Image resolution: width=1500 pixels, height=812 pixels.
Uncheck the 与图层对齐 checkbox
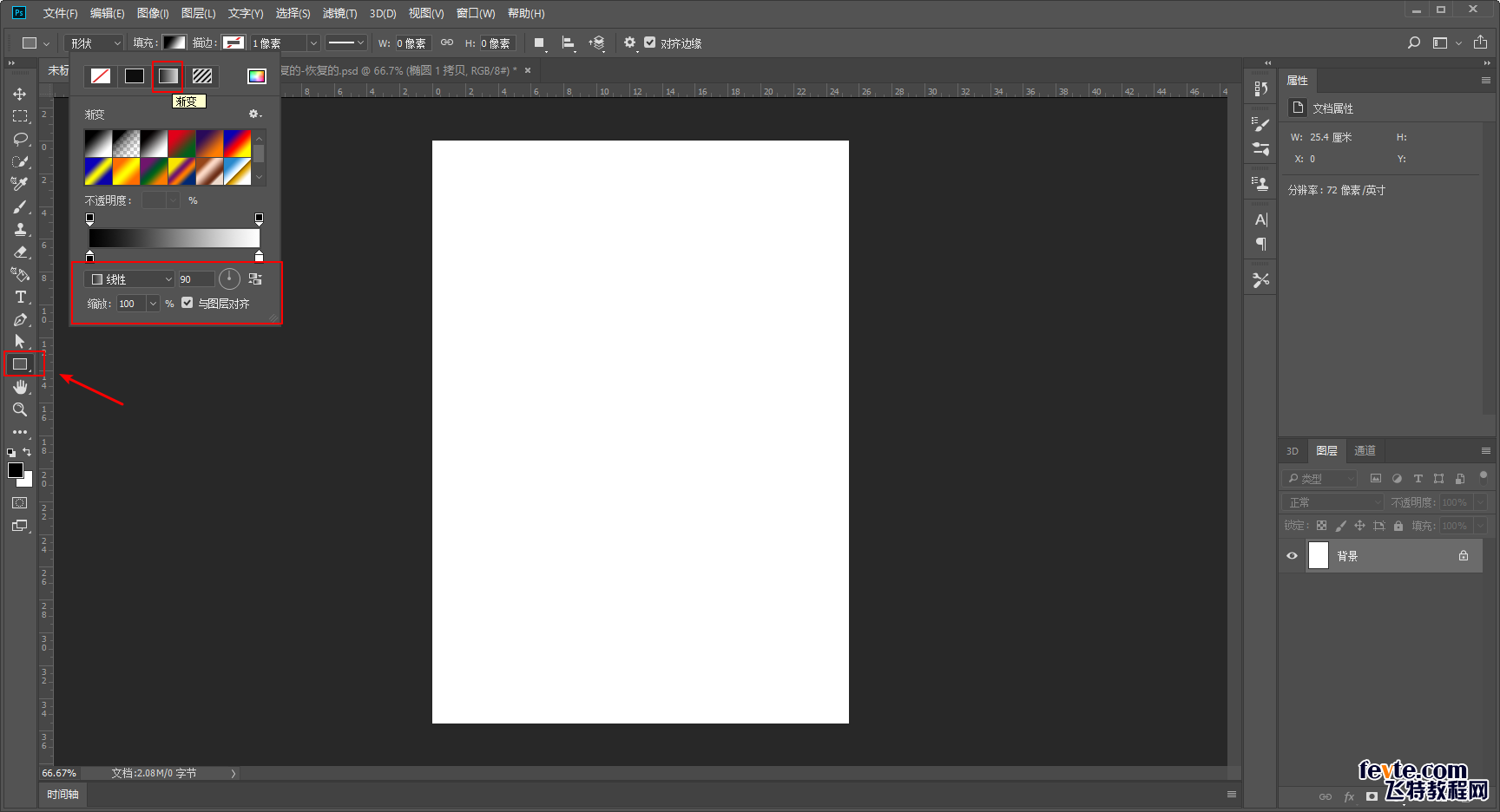click(x=187, y=303)
